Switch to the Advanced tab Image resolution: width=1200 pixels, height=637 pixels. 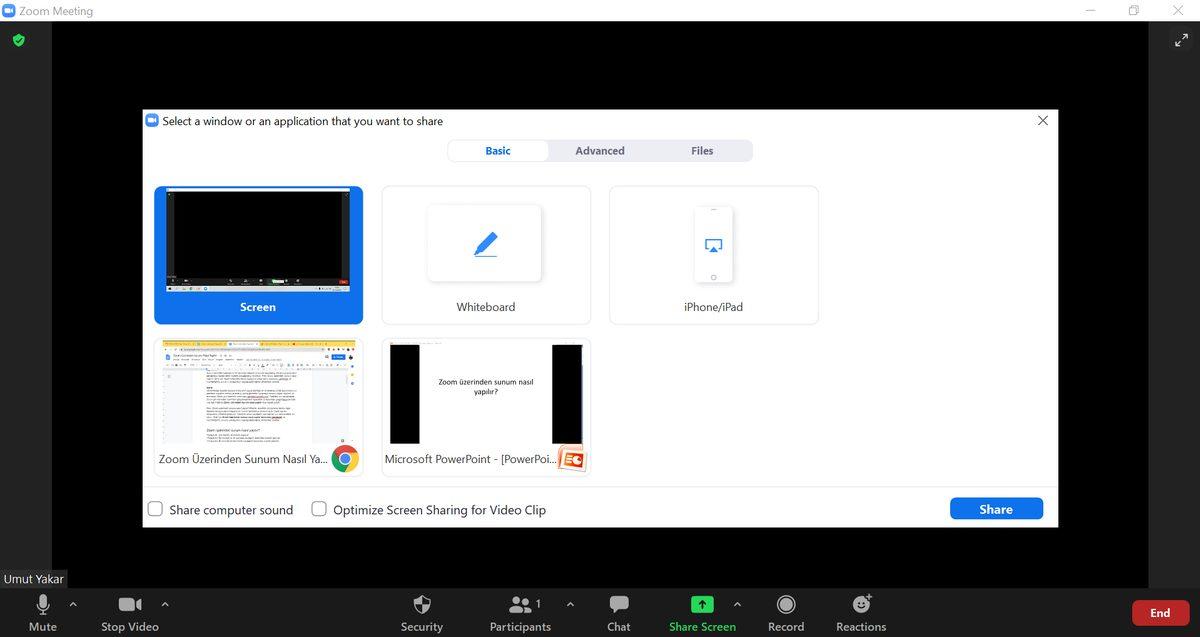[x=600, y=151]
